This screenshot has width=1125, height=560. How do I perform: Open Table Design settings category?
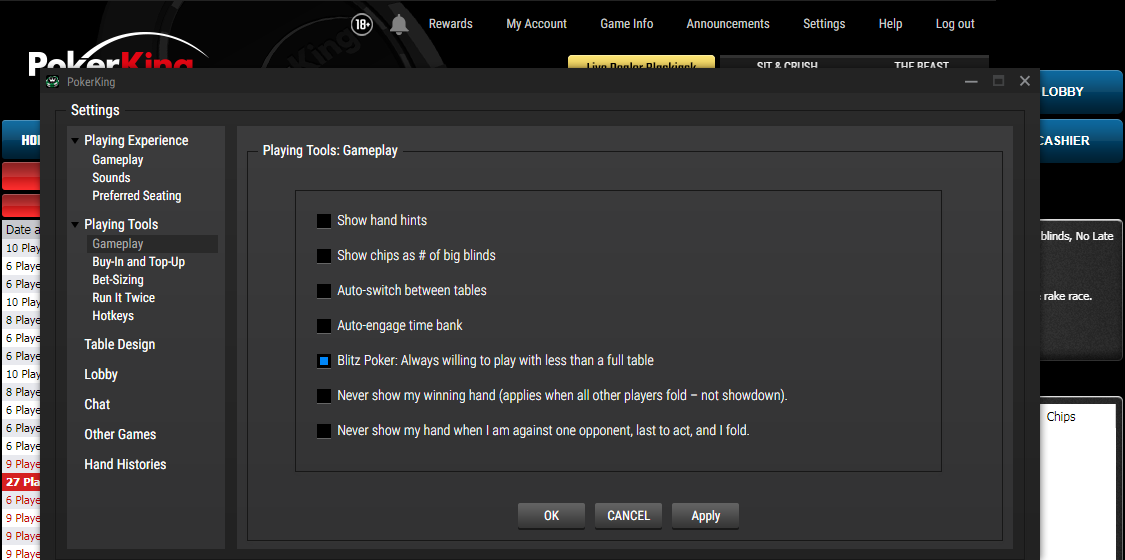[x=119, y=344]
